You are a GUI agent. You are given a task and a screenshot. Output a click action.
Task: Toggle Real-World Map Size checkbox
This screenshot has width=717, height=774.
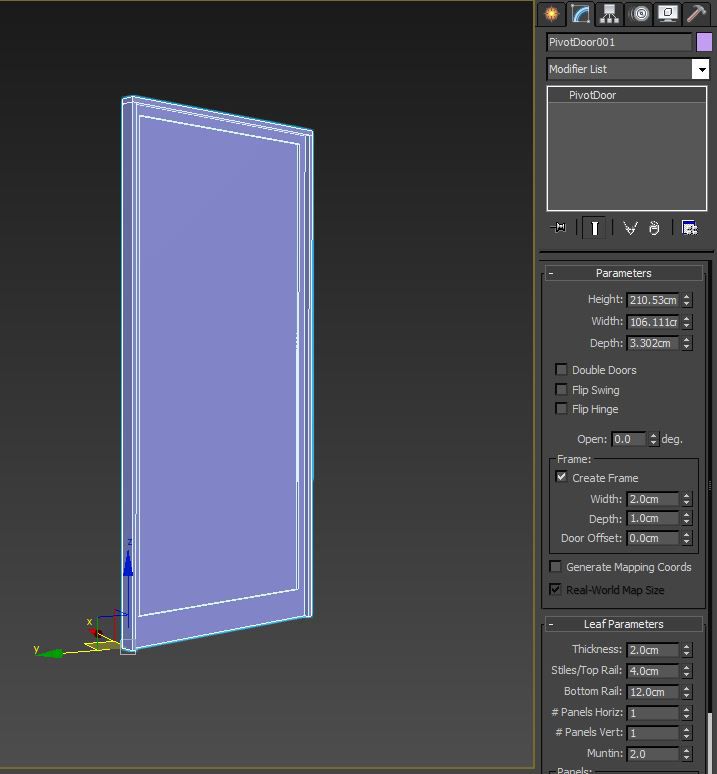[555, 589]
